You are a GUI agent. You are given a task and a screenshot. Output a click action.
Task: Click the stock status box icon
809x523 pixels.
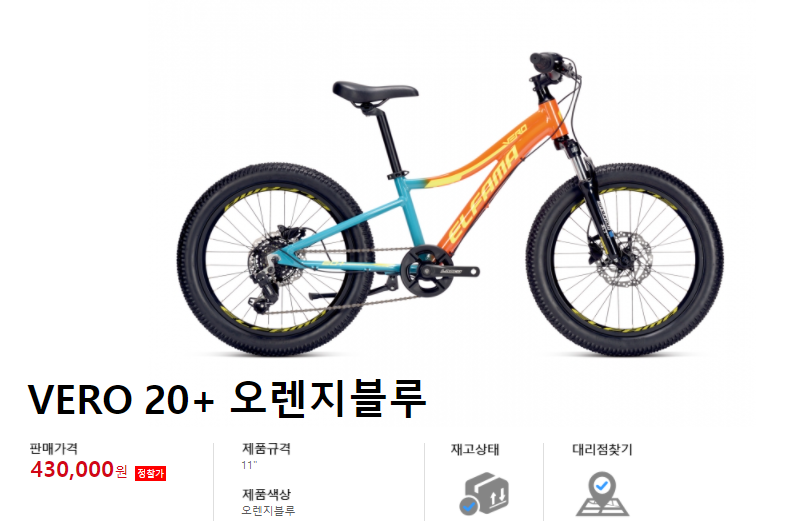pos(483,494)
